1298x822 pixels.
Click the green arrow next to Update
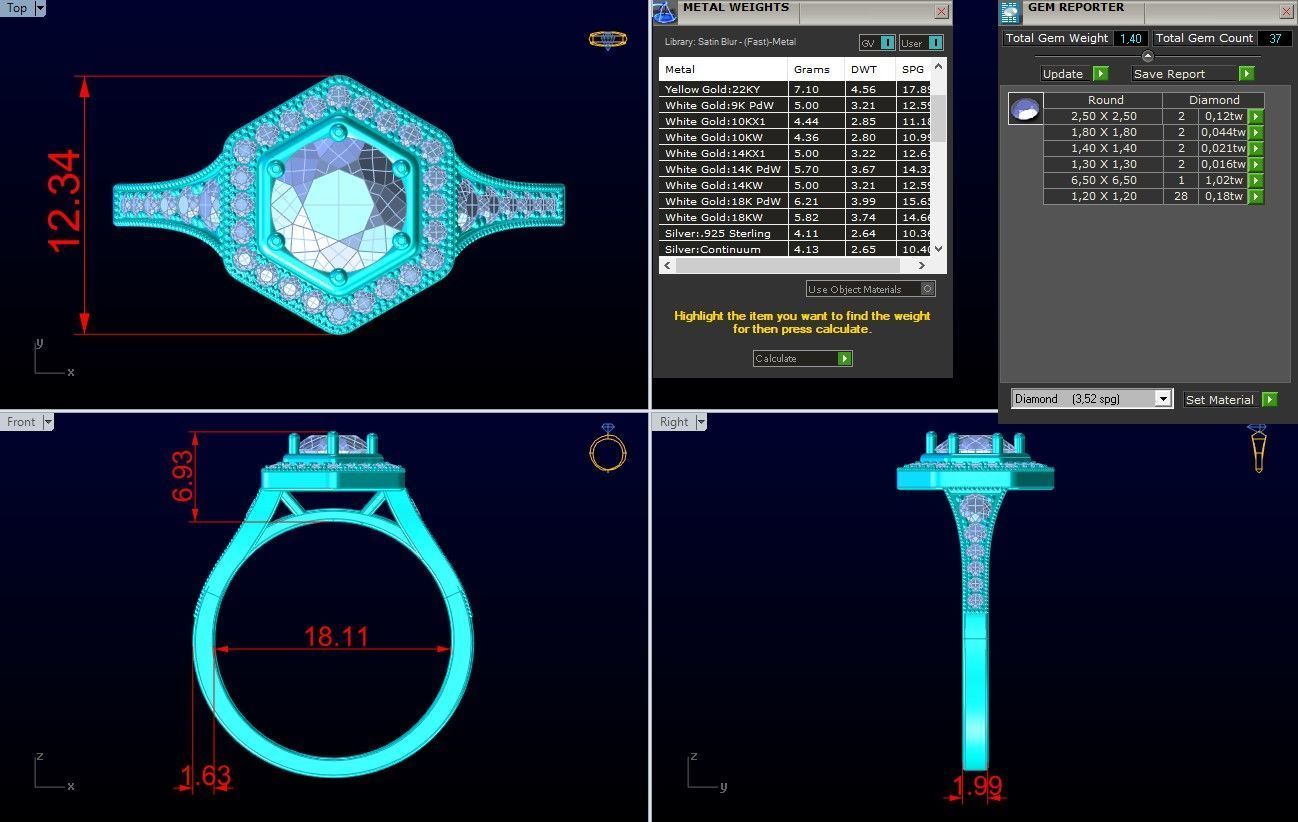[x=1100, y=74]
